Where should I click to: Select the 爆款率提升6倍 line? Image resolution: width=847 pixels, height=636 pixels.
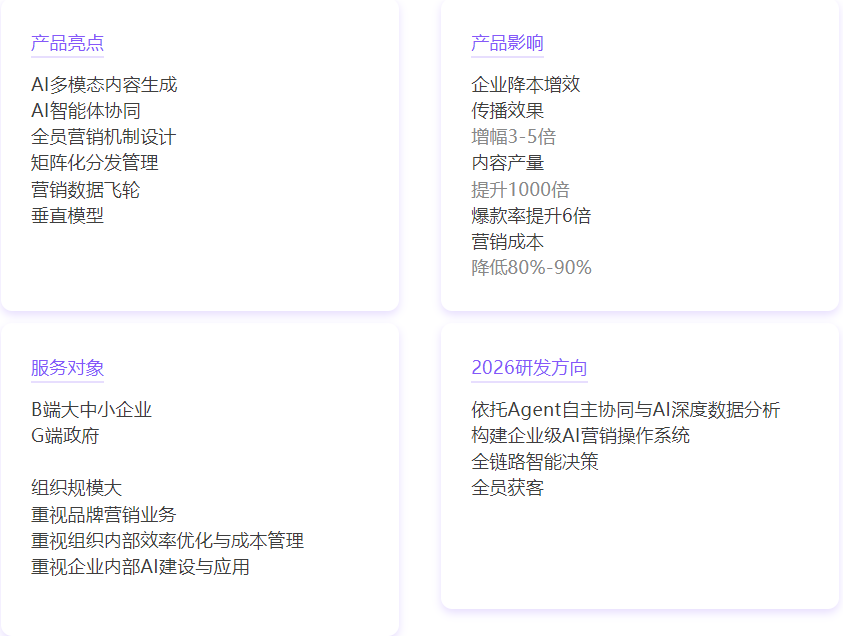(531, 216)
